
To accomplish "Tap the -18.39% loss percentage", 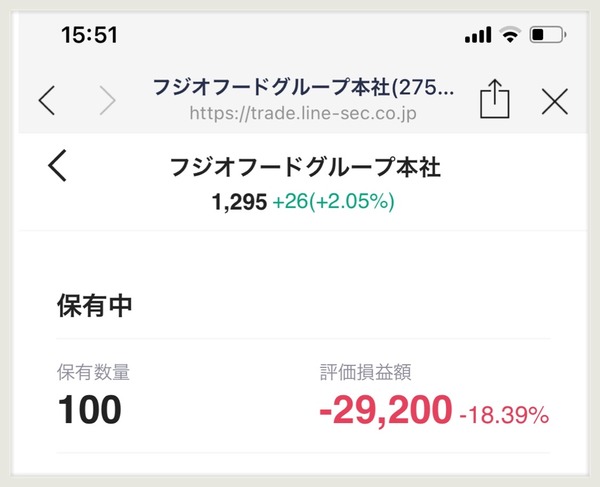I will [504, 415].
